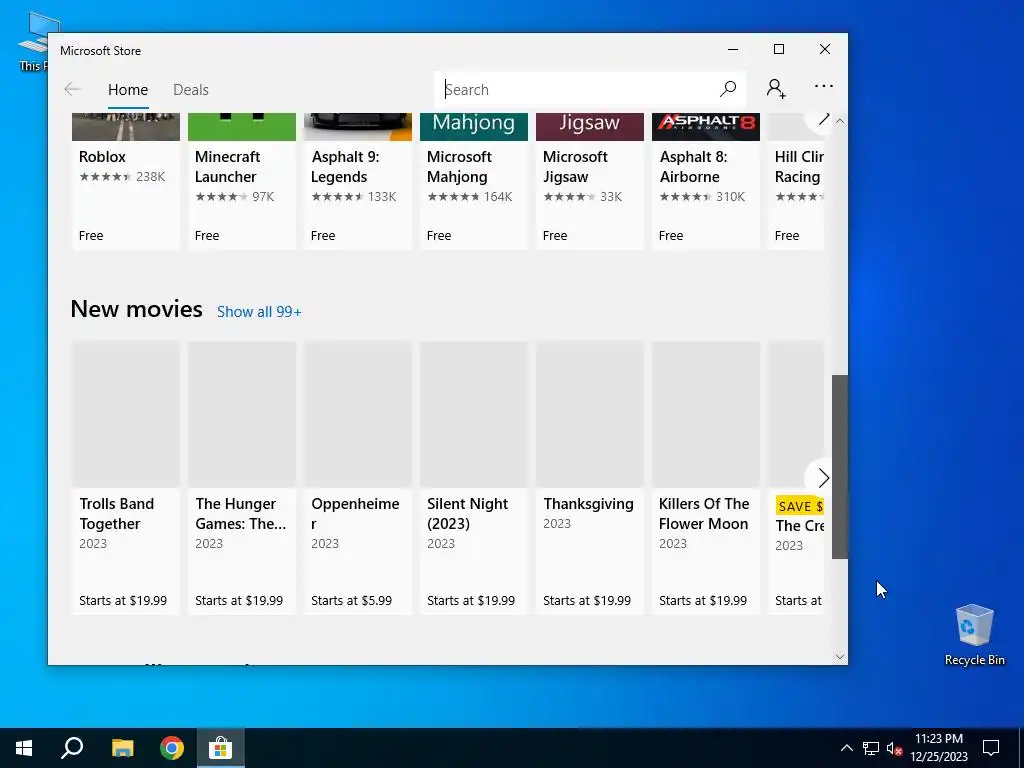Viewport: 1024px width, 768px height.
Task: Open the sign-in account icon
Action: pos(776,88)
